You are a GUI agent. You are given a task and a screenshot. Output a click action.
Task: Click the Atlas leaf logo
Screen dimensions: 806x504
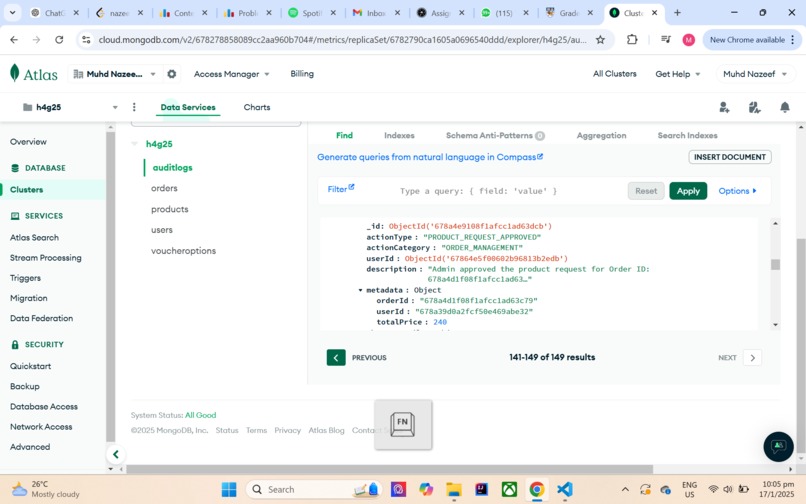pos(14,73)
